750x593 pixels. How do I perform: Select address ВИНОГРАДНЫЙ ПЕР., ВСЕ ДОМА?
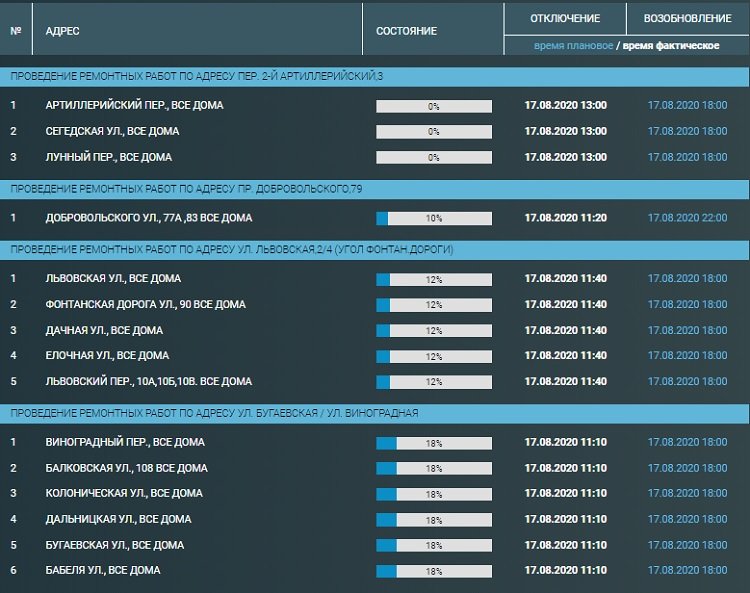(x=125, y=442)
